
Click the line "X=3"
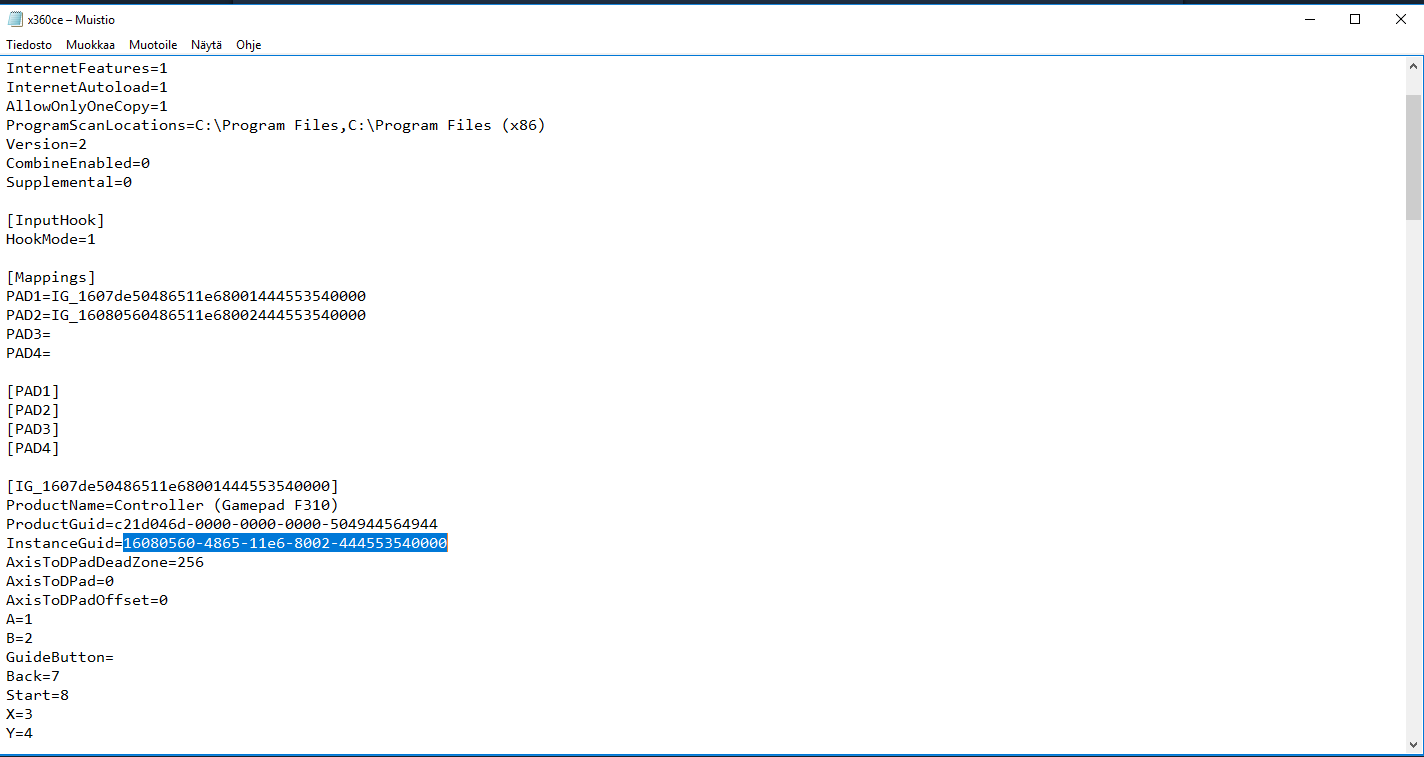[x=19, y=714]
